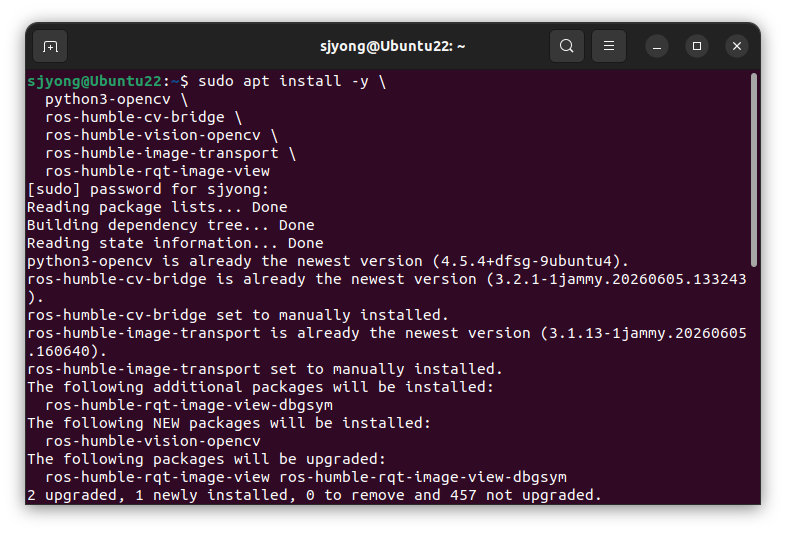
Task: Open the hamburger main menu
Action: click(x=609, y=46)
